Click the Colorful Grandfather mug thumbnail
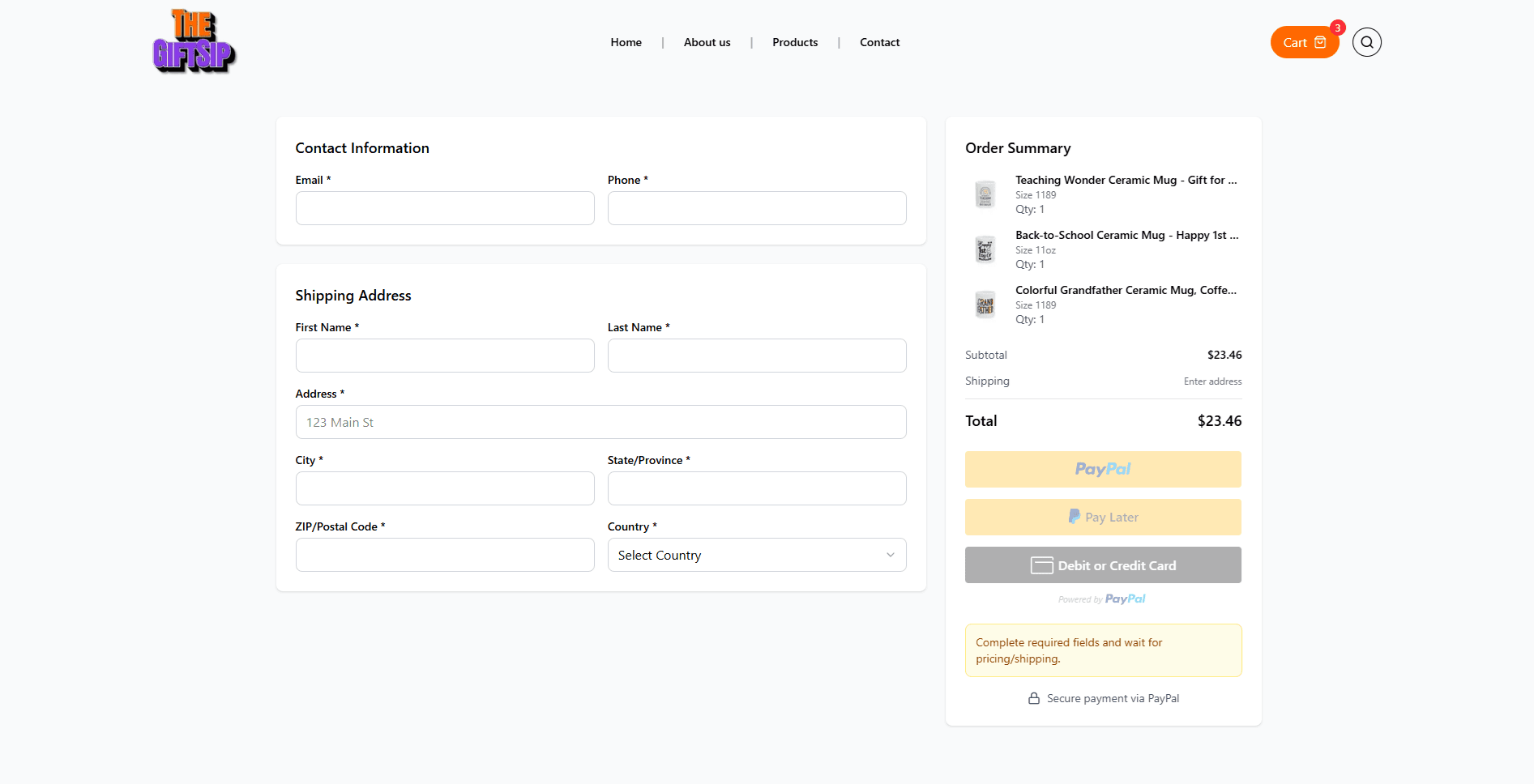Viewport: 1534px width, 784px height. [985, 305]
